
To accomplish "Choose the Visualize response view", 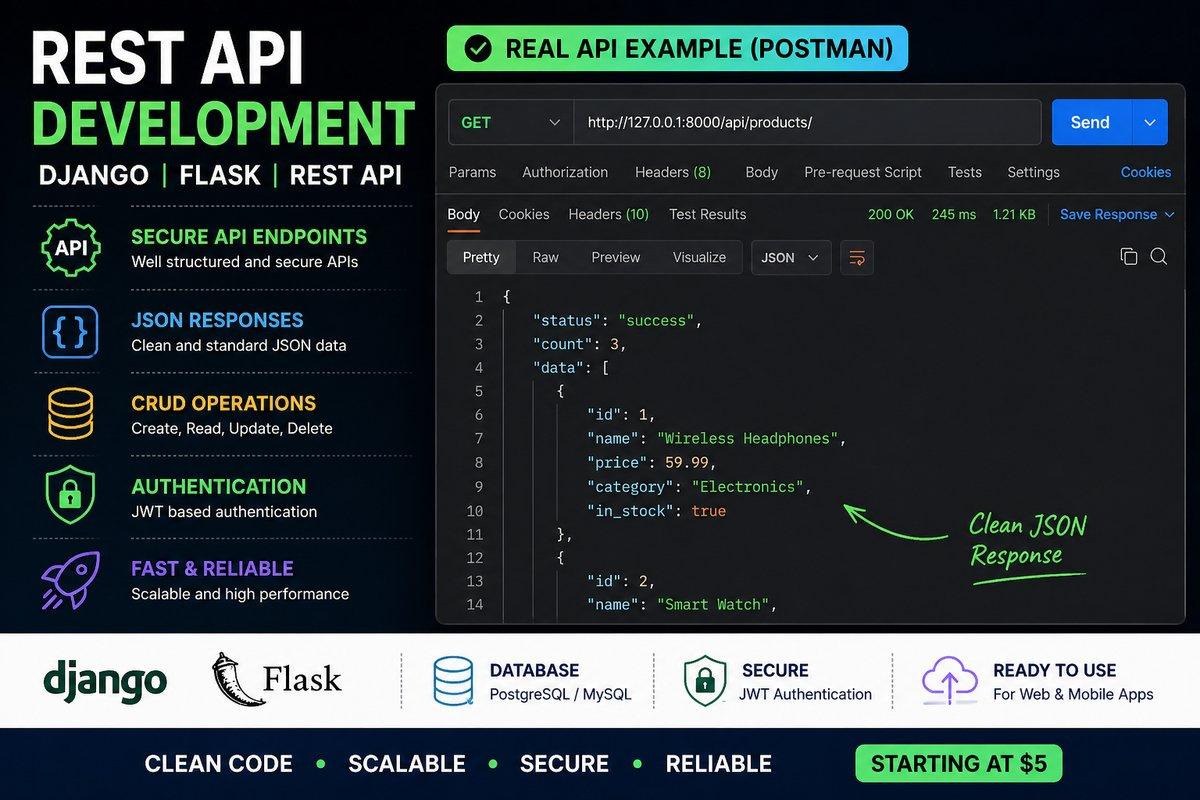I will point(700,257).
